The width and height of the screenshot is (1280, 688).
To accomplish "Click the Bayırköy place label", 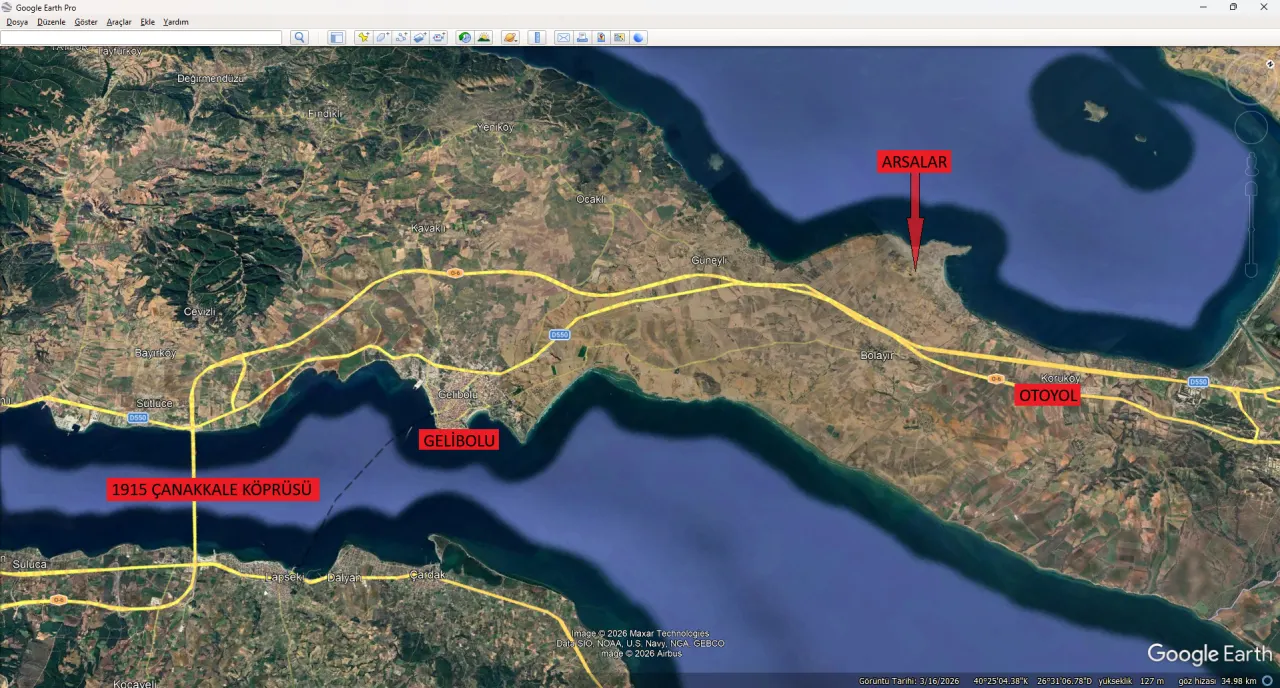I will pyautogui.click(x=155, y=353).
